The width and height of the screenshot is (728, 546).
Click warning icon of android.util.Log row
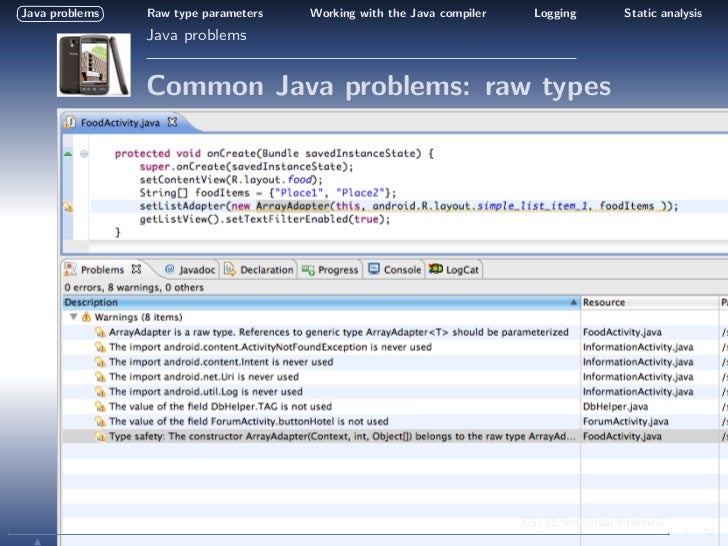point(100,391)
